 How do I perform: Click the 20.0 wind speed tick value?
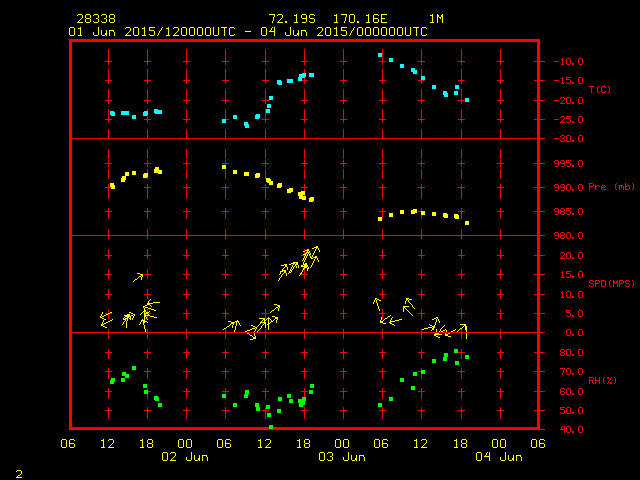tap(571, 256)
